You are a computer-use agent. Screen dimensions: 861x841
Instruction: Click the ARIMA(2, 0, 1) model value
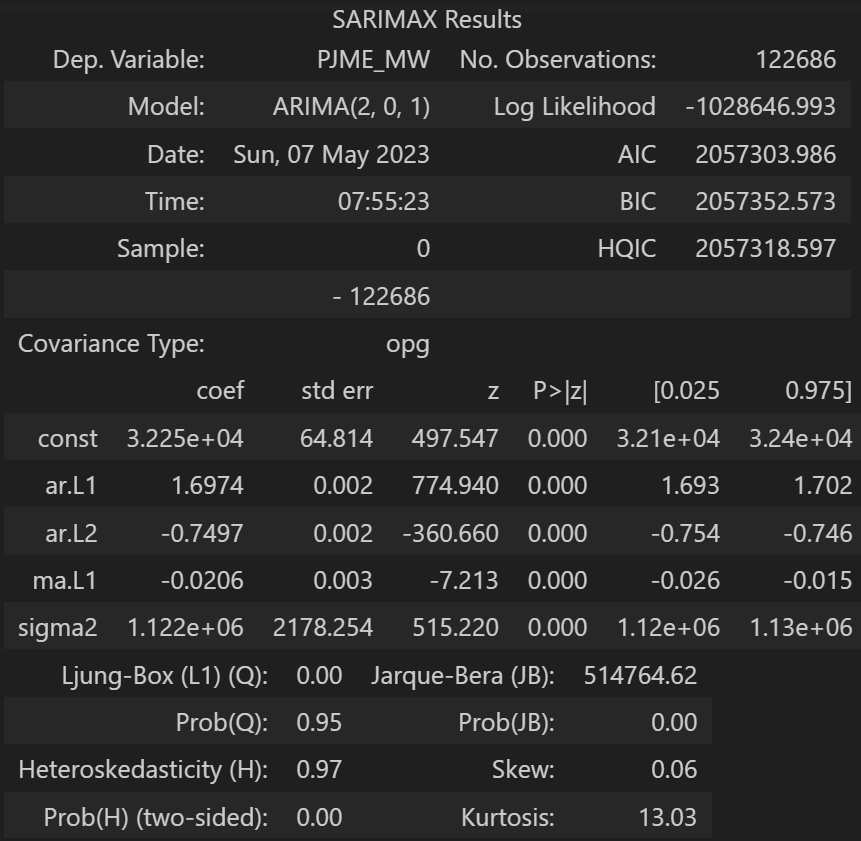[351, 107]
